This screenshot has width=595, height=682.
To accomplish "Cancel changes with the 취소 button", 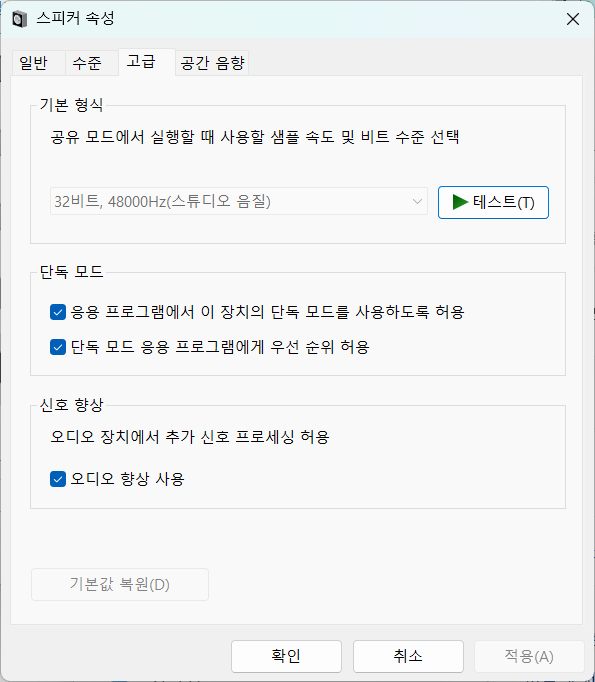I will (x=408, y=656).
